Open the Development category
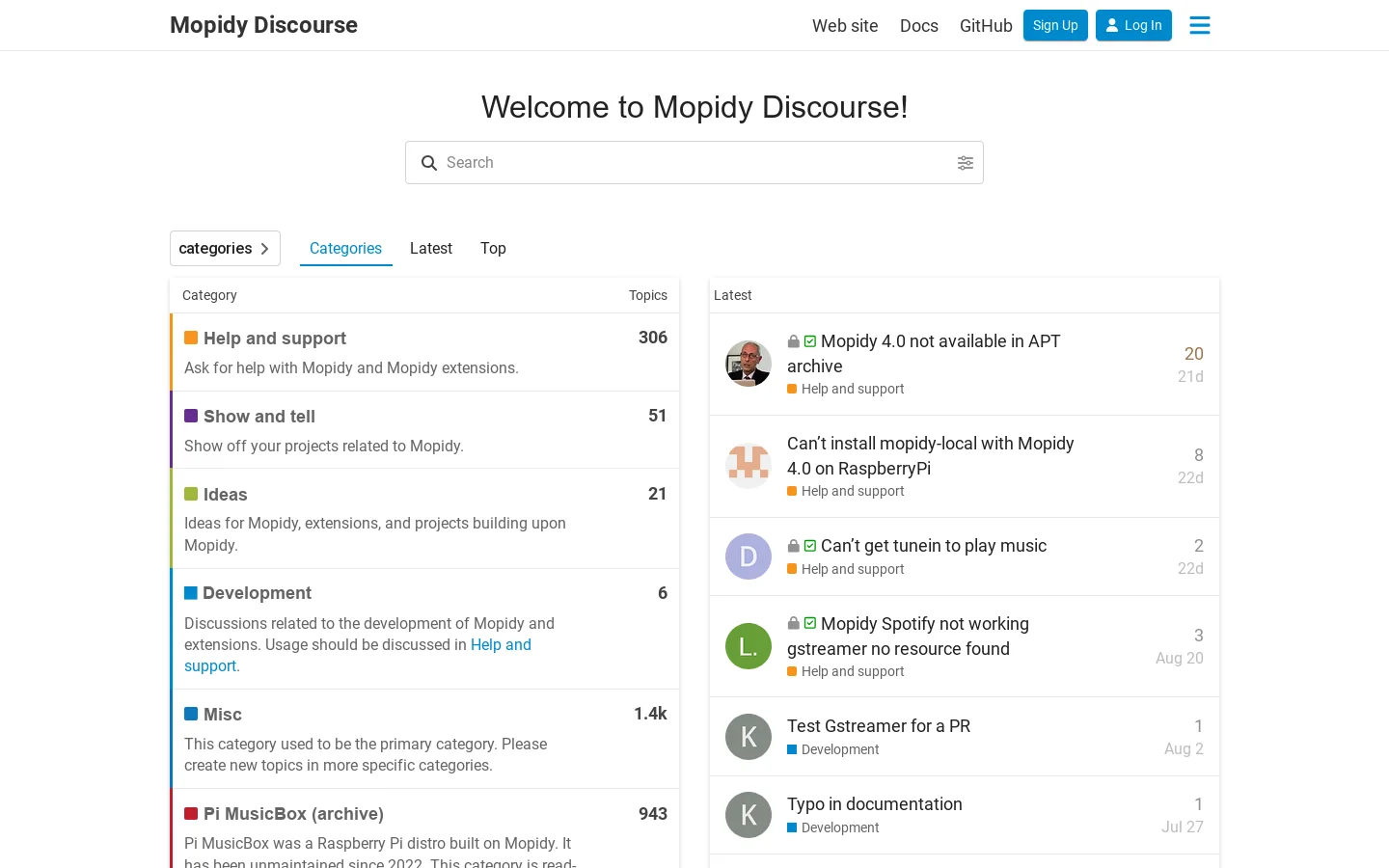Screen dimensions: 1389x868 tap(257, 593)
